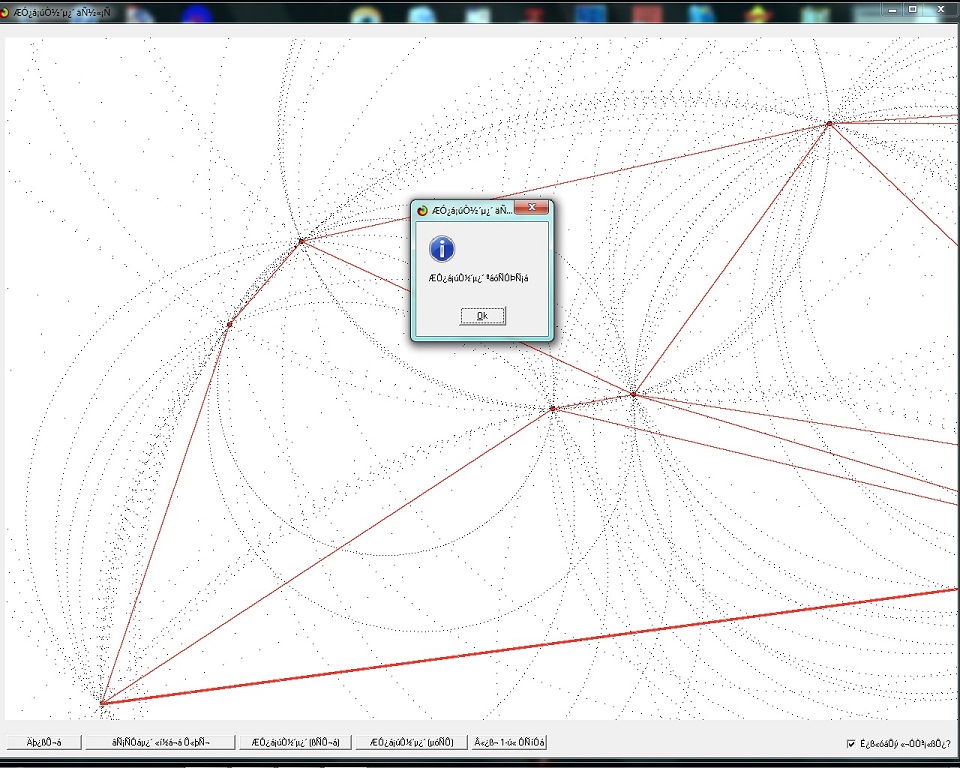Viewport: 960px width, 768px height.
Task: Click the first triangulation button at the bottom
Action: pos(295,742)
